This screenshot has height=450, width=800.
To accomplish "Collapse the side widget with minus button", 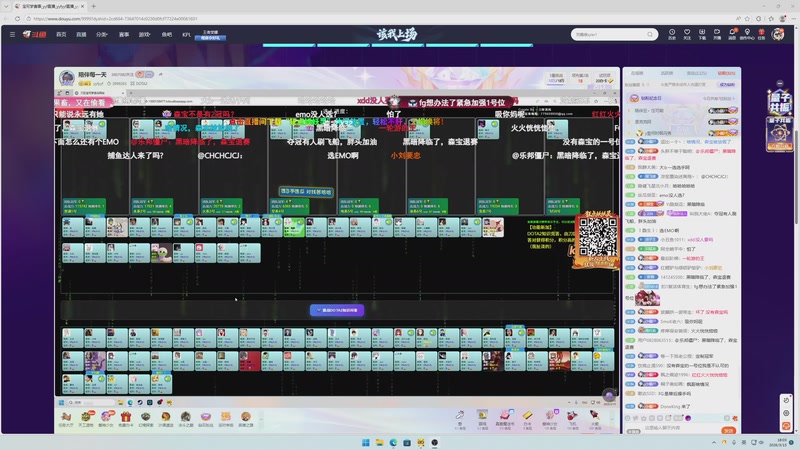I will tap(780, 83).
